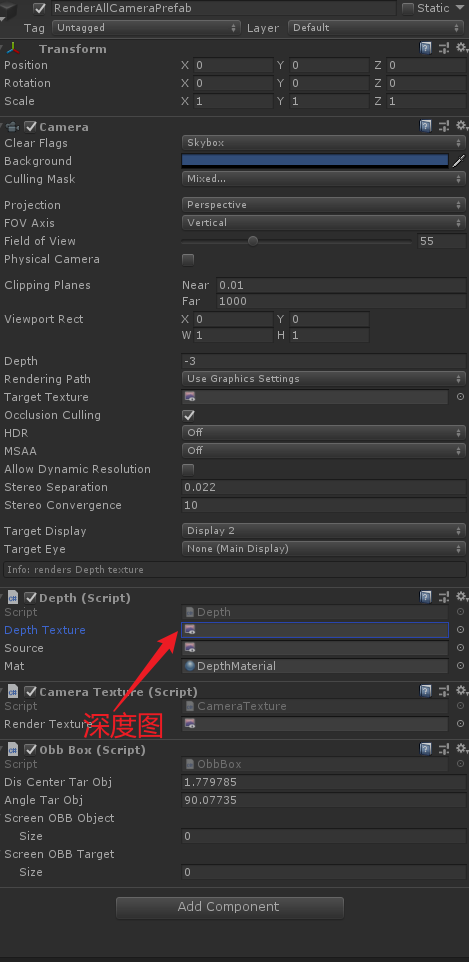Click the Background color eyedropper icon
The image size is (469, 962).
coord(459,161)
